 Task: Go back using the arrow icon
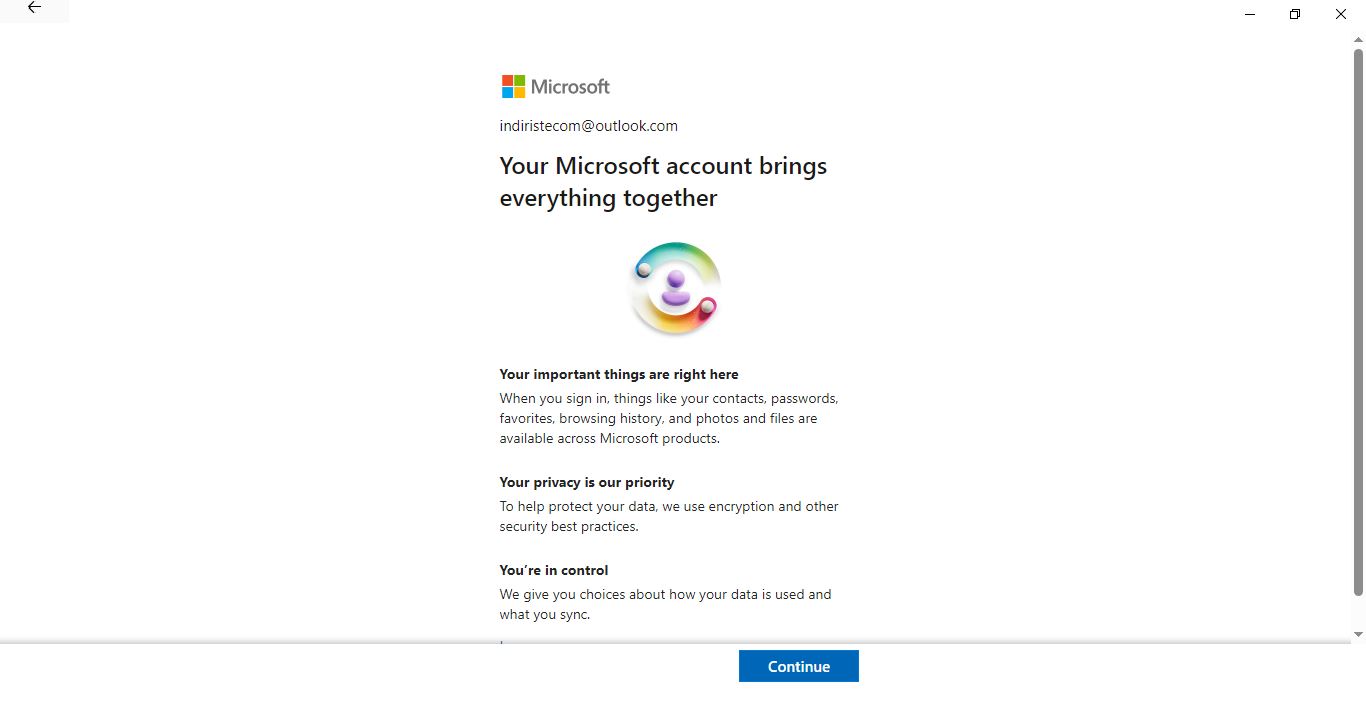34,7
